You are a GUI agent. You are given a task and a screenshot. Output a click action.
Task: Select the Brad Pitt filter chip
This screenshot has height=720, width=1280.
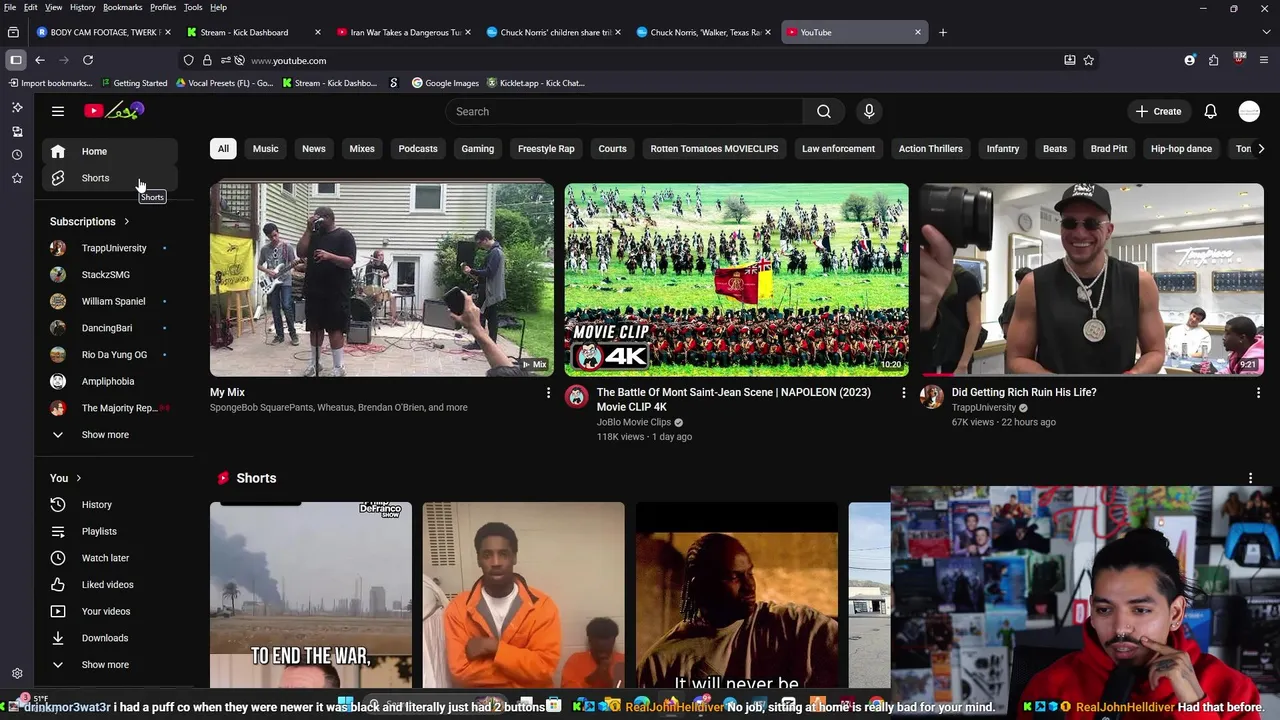pos(1109,149)
